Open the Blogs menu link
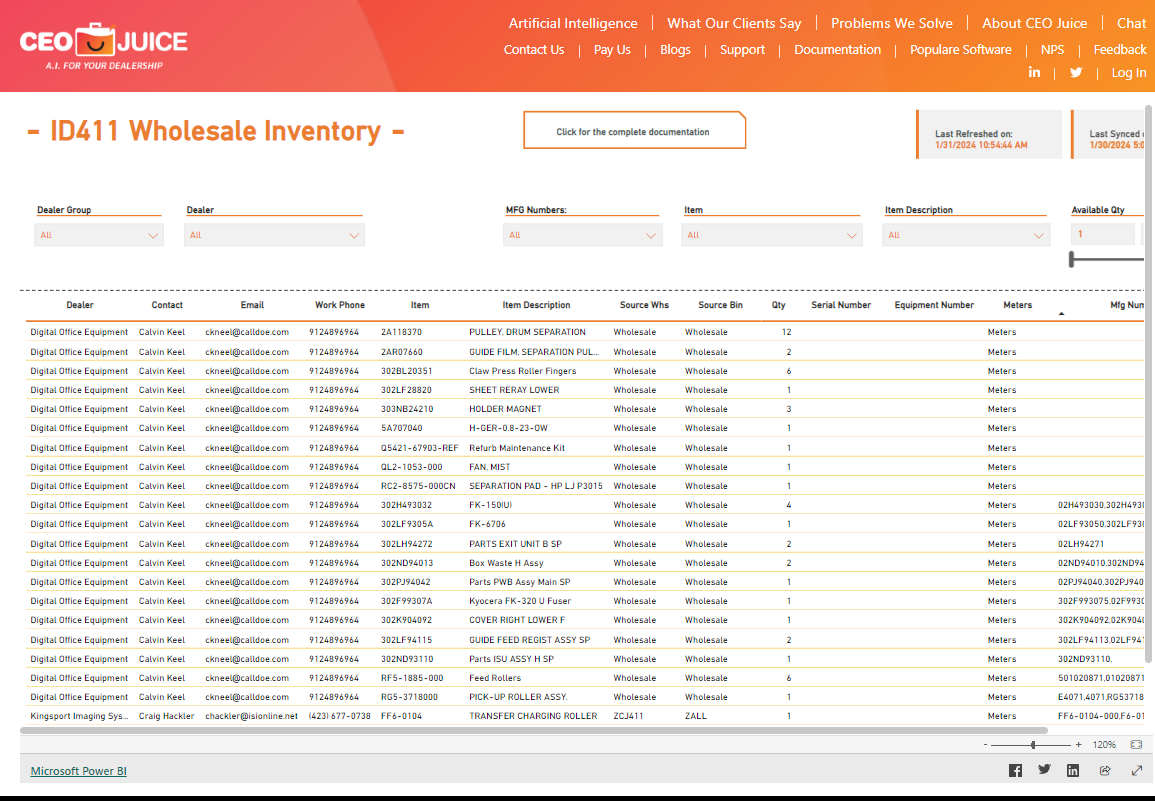The width and height of the screenshot is (1155, 801). [675, 49]
